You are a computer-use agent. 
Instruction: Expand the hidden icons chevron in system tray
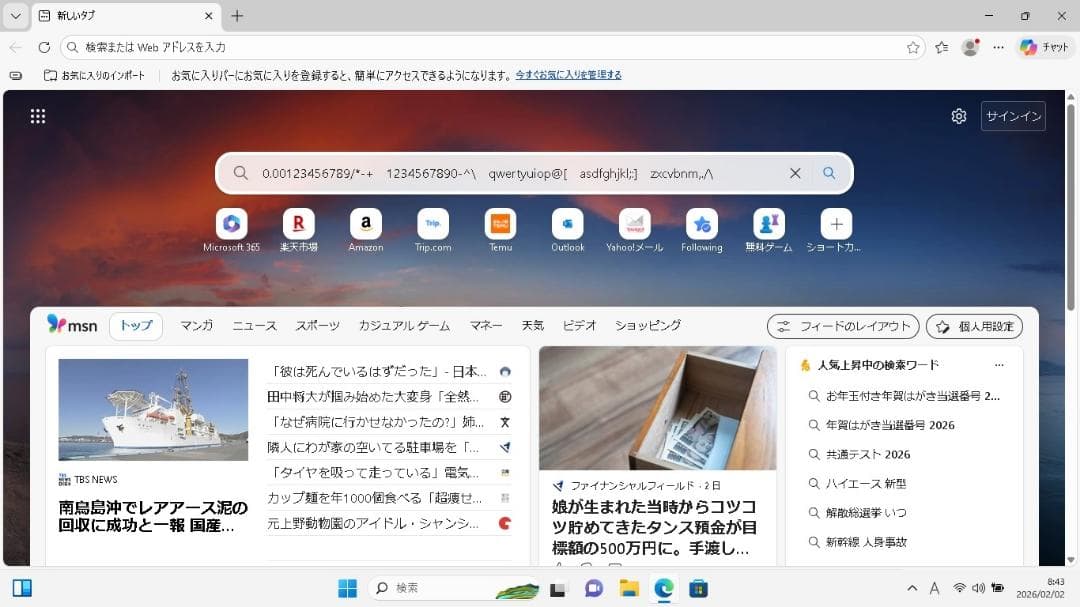pos(911,588)
